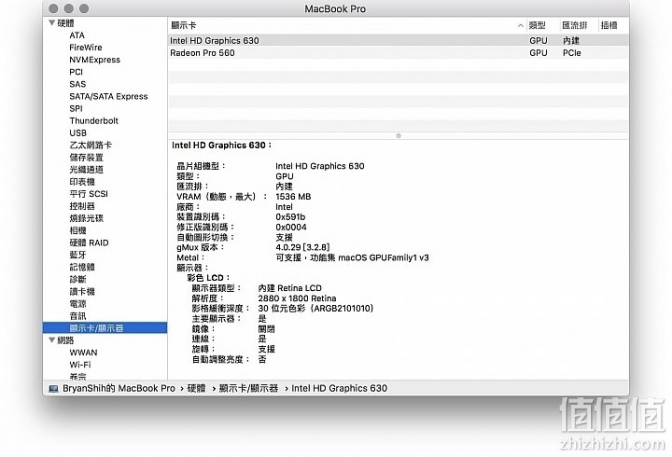The image size is (672, 457).
Task: Select 平行 SCSI in sidebar
Action: (x=89, y=194)
